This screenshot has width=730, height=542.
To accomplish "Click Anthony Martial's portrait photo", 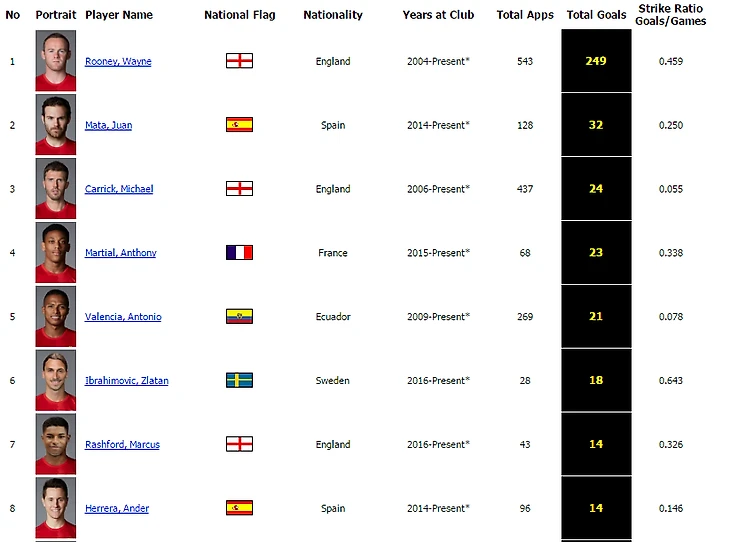I will tap(55, 252).
